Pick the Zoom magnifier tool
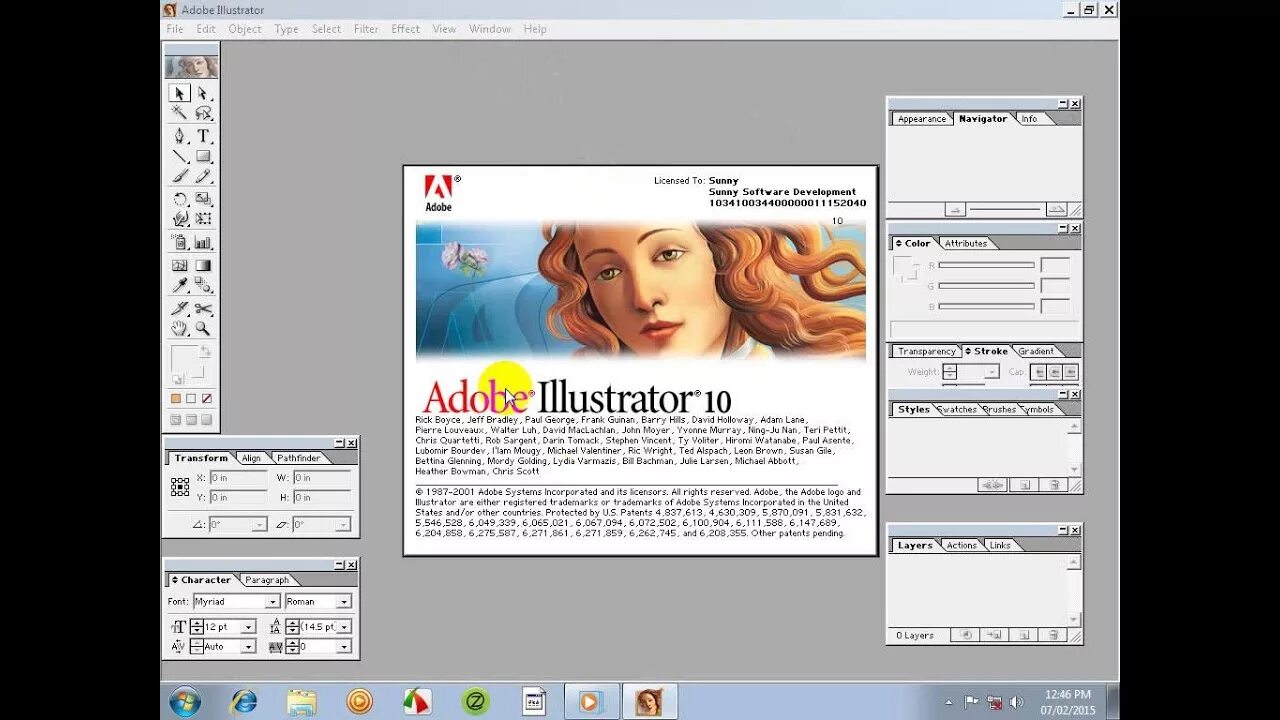Viewport: 1280px width, 720px height. point(203,329)
